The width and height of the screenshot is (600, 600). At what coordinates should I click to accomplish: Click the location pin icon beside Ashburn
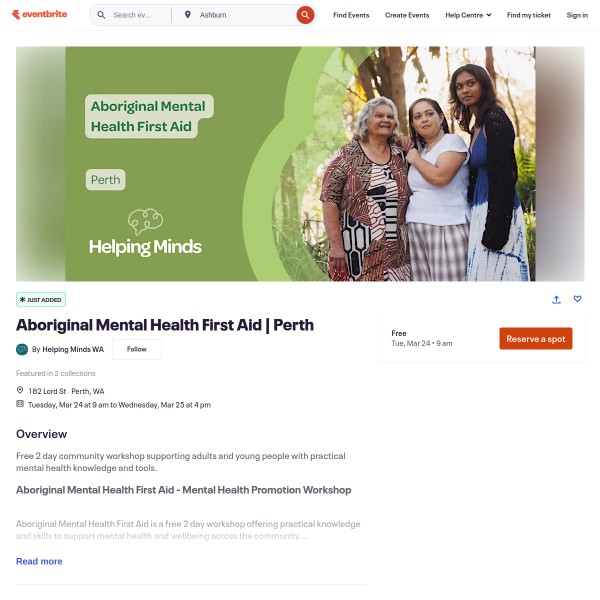188,15
